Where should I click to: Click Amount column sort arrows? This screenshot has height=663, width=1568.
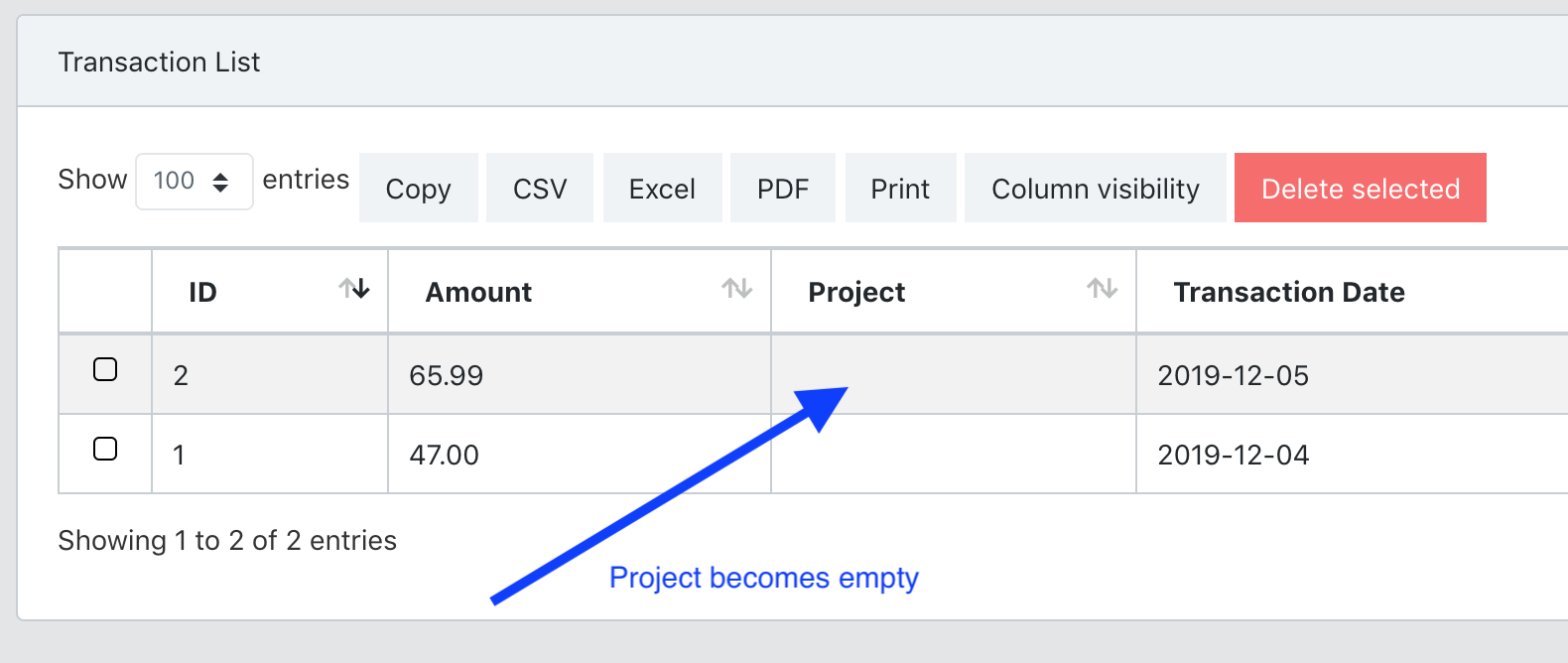click(737, 289)
